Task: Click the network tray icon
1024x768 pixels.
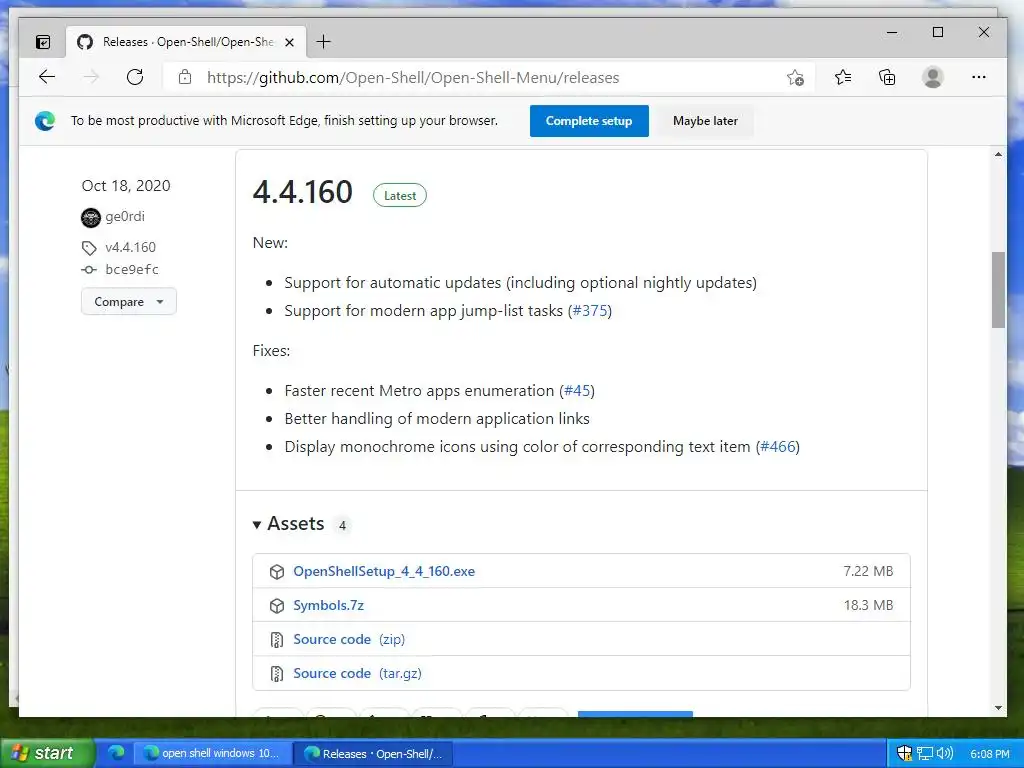Action: click(925, 754)
